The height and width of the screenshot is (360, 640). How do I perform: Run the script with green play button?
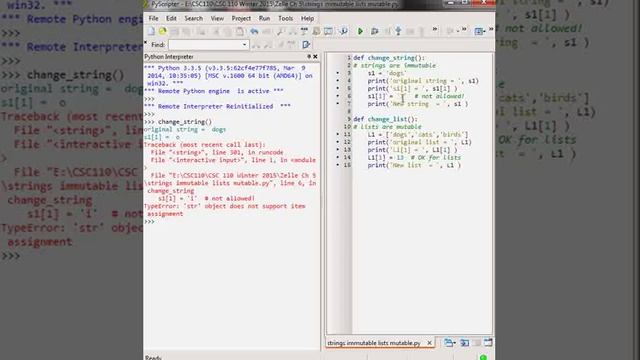(360, 31)
